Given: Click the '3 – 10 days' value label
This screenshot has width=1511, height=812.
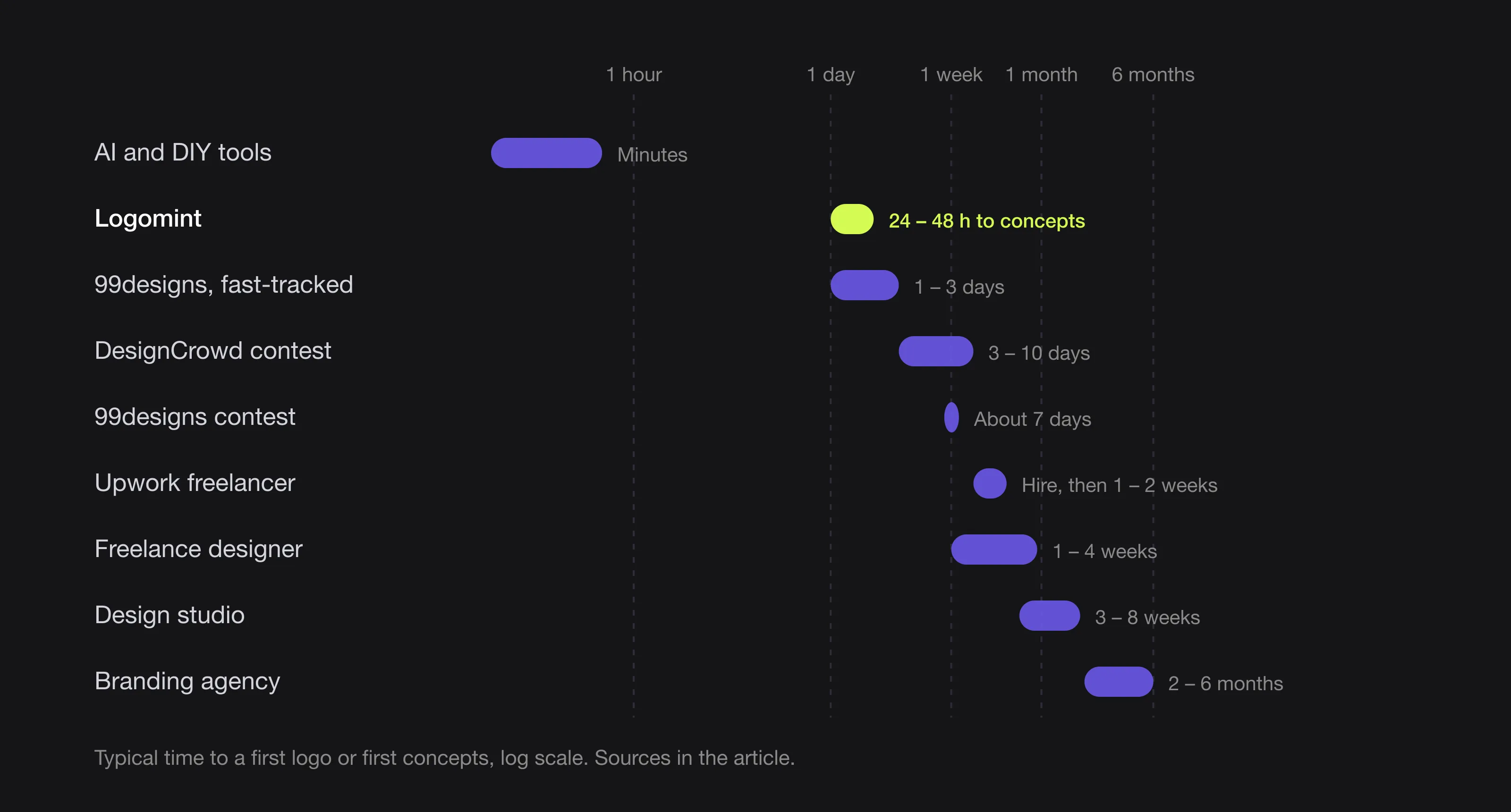Looking at the screenshot, I should pyautogui.click(x=1039, y=354).
